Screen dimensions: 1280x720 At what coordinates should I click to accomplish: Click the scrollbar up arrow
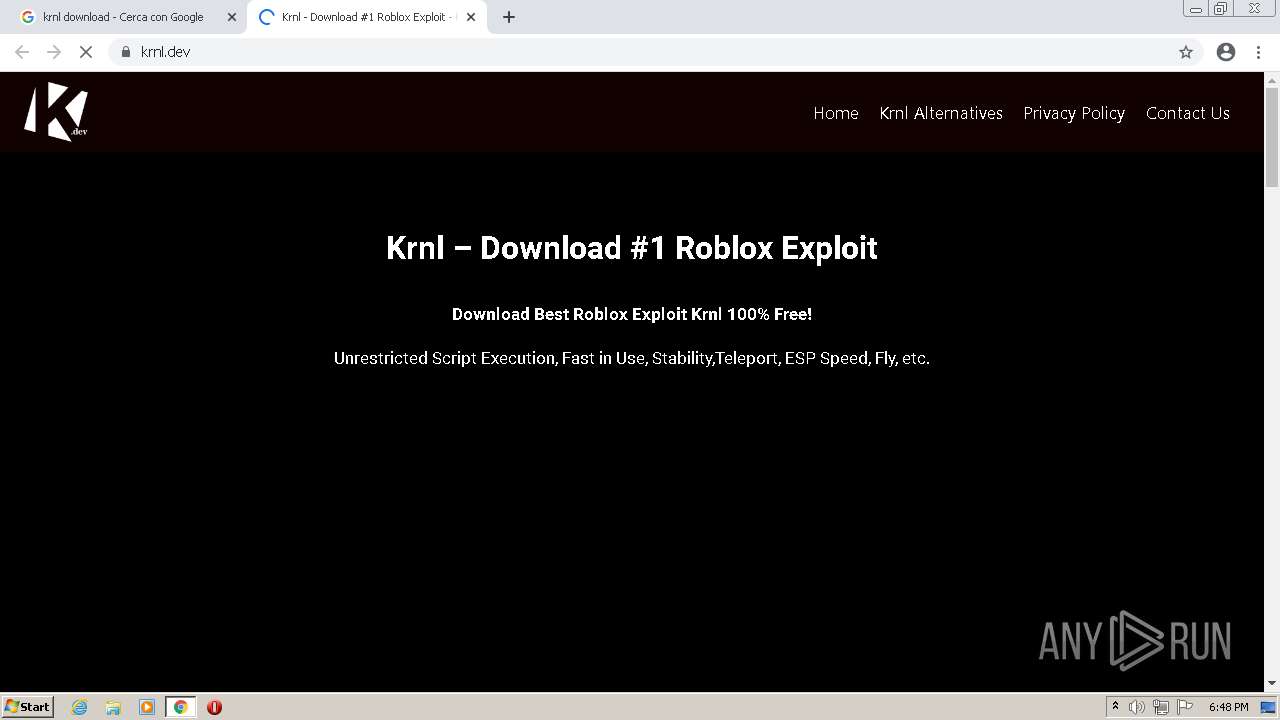tap(1272, 80)
